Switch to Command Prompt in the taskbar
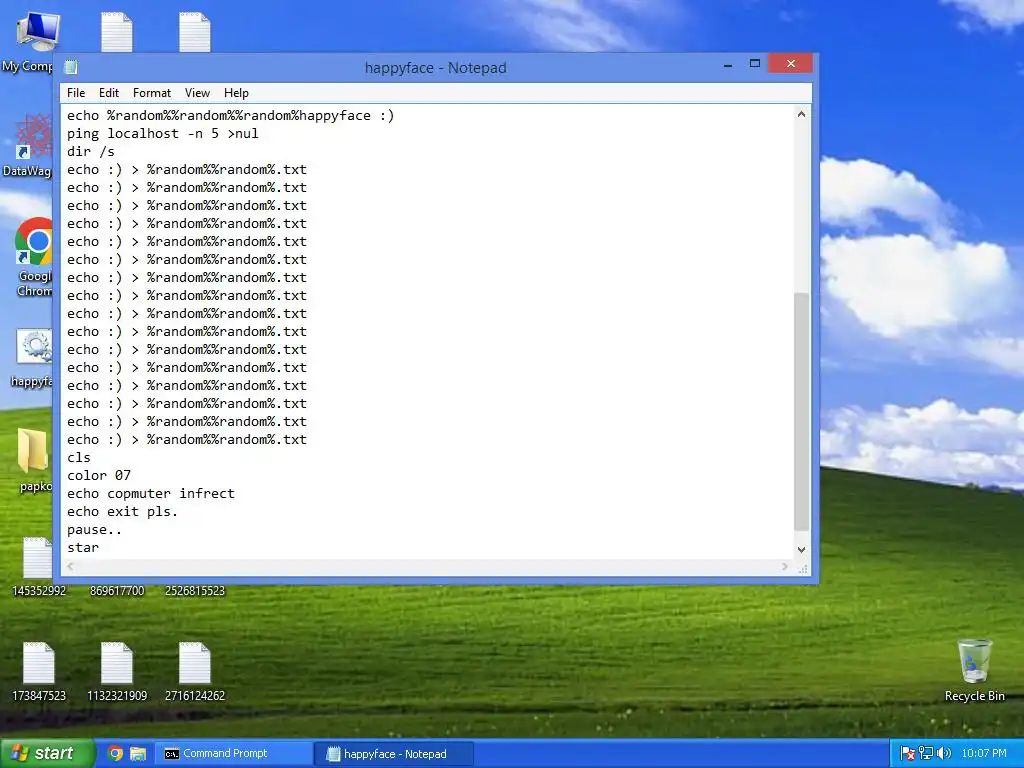Screen dimensions: 1024x768 tap(232, 754)
